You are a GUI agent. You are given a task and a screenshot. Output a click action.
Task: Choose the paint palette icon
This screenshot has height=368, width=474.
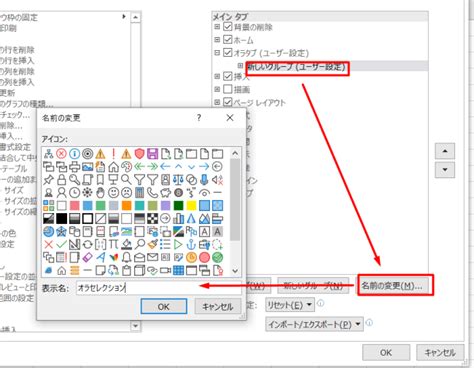tap(126, 167)
